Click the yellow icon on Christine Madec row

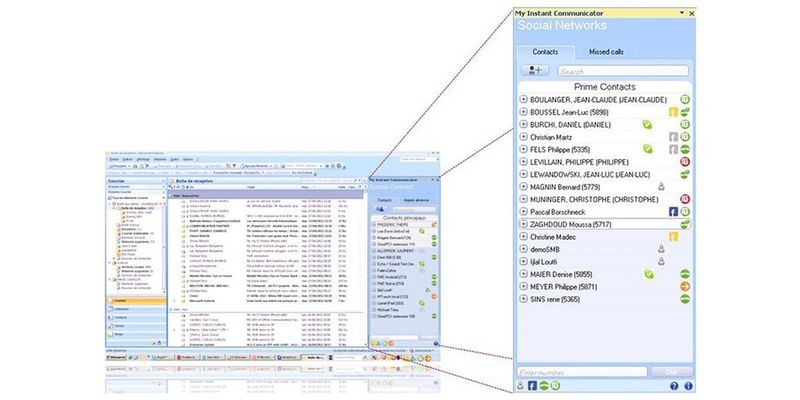(x=673, y=237)
